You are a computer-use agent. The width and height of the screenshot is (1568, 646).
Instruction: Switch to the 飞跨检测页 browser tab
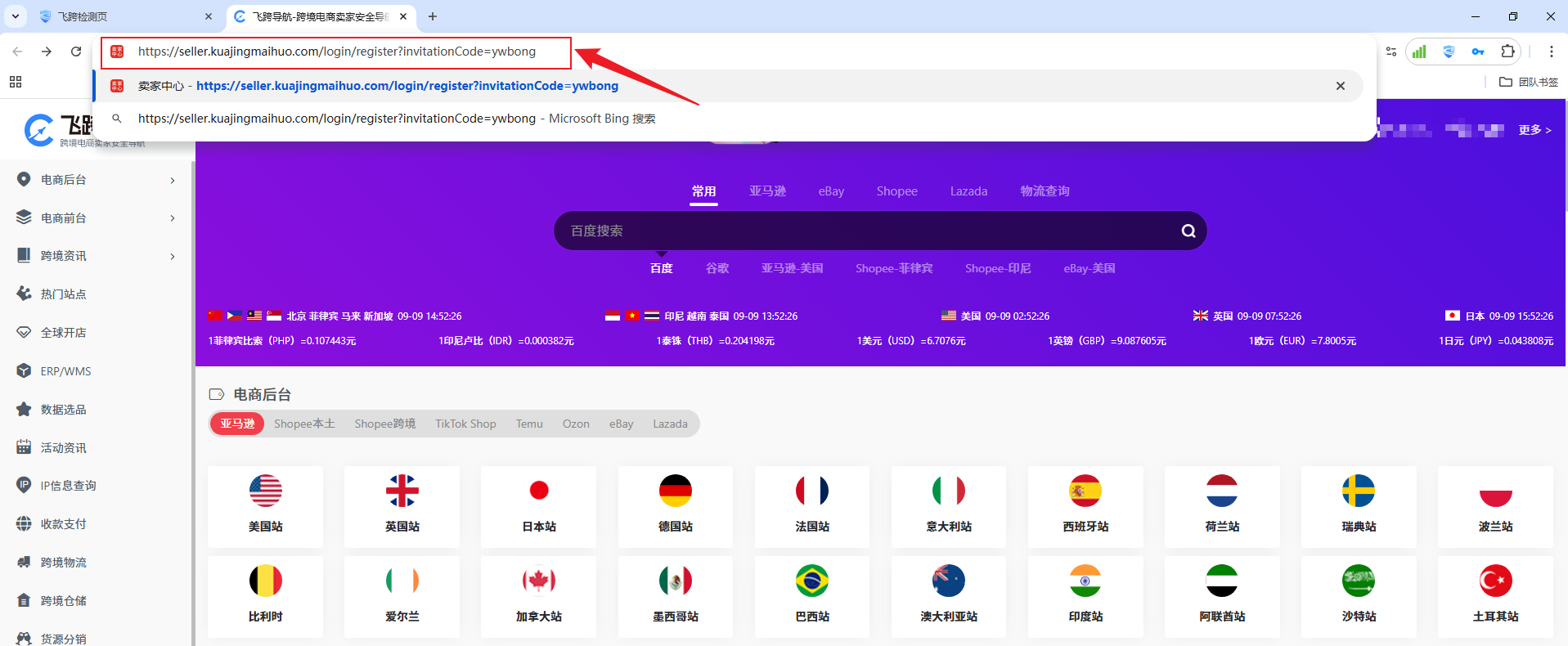pyautogui.click(x=125, y=16)
